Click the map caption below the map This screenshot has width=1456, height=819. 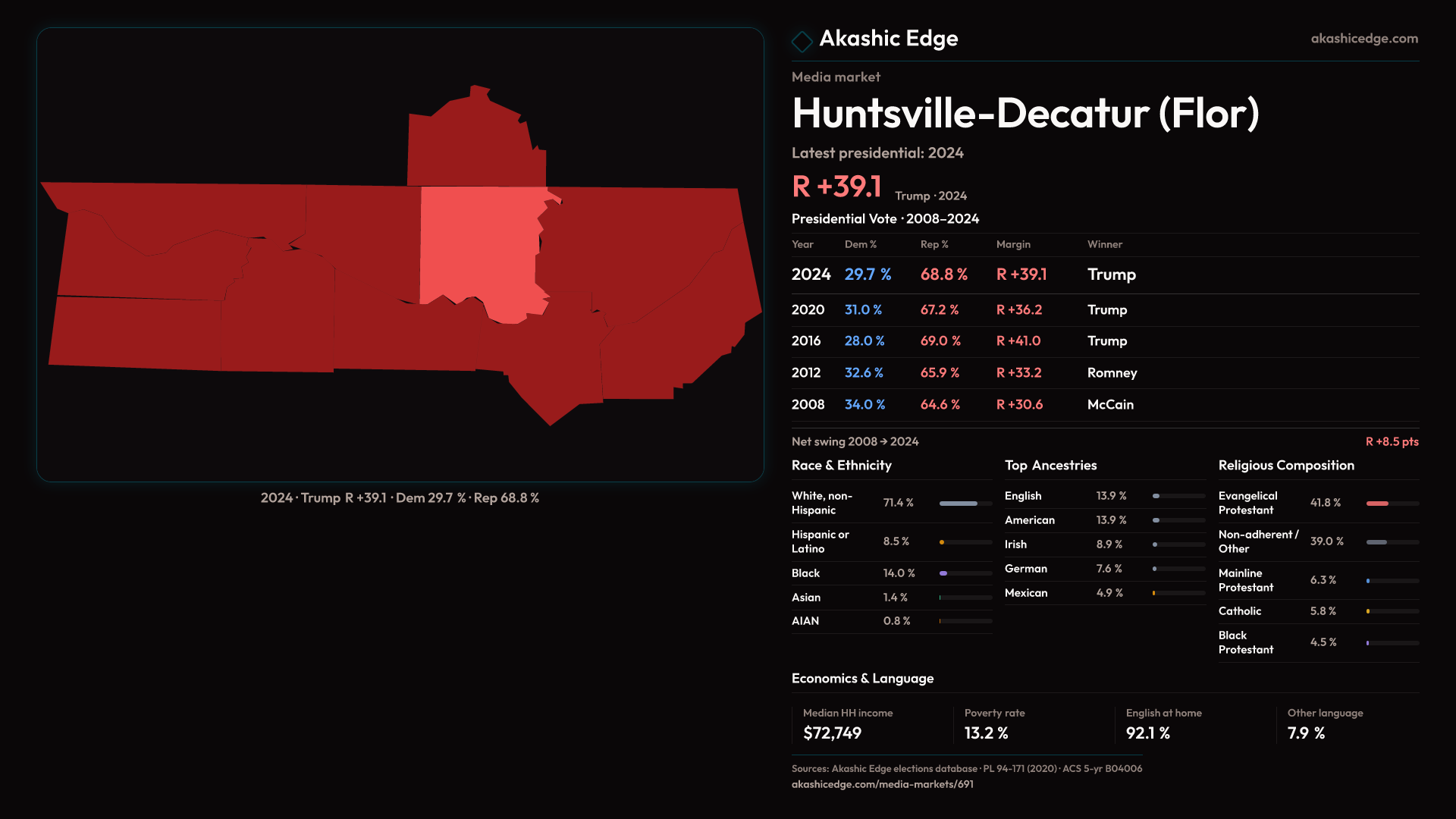(400, 498)
